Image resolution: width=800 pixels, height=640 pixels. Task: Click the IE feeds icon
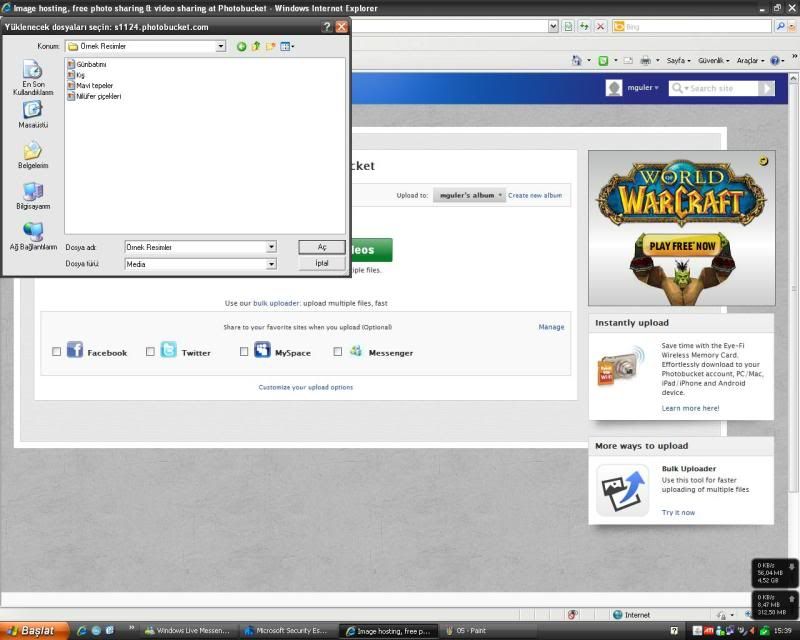[x=603, y=61]
